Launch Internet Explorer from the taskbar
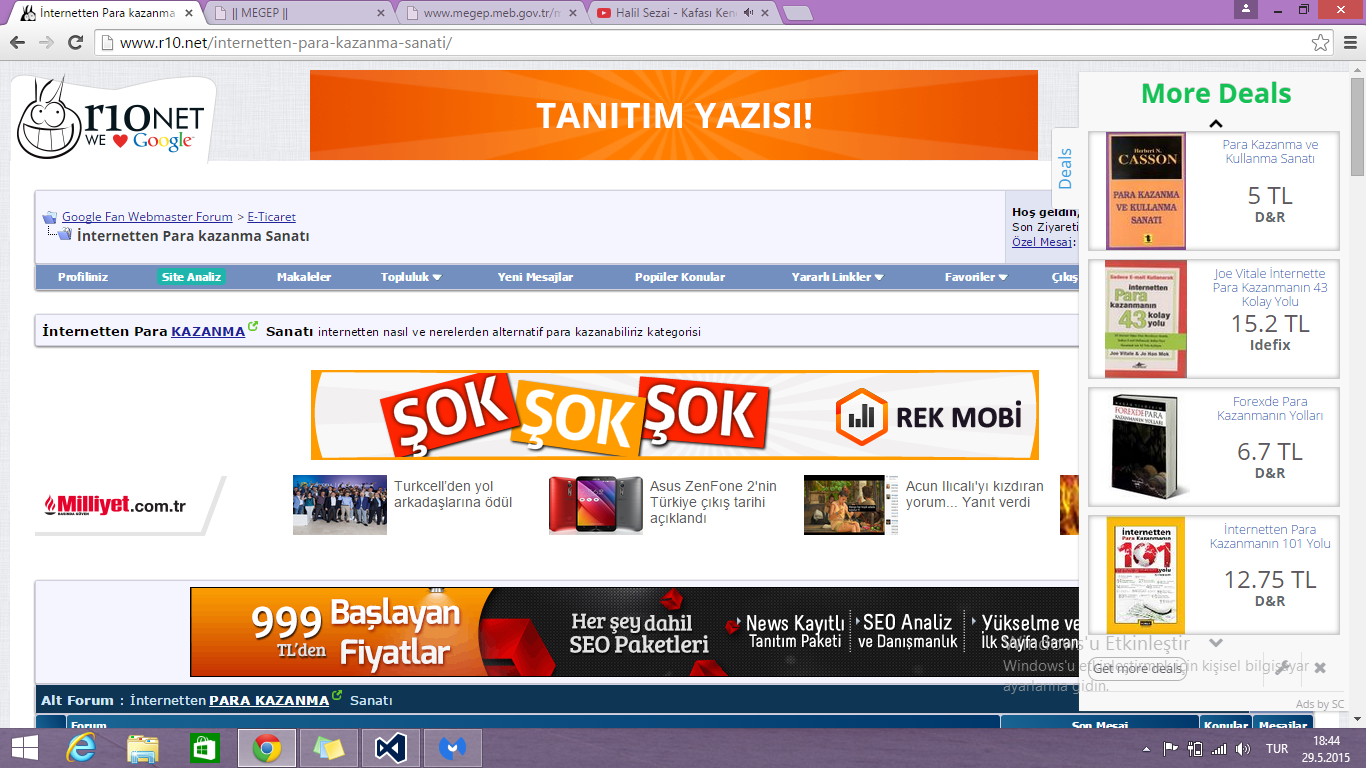This screenshot has width=1366, height=768. pos(80,748)
